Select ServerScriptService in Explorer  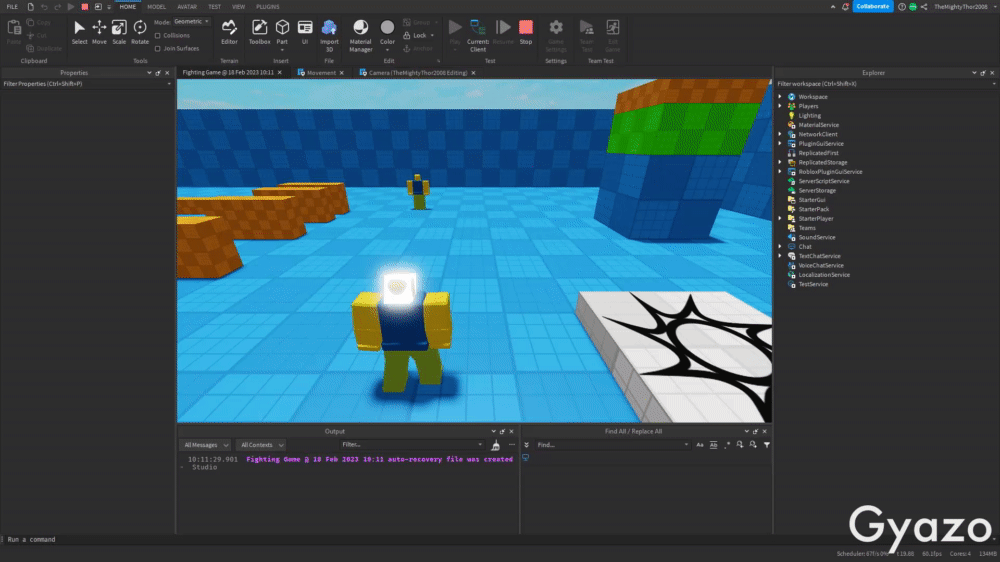point(823,181)
